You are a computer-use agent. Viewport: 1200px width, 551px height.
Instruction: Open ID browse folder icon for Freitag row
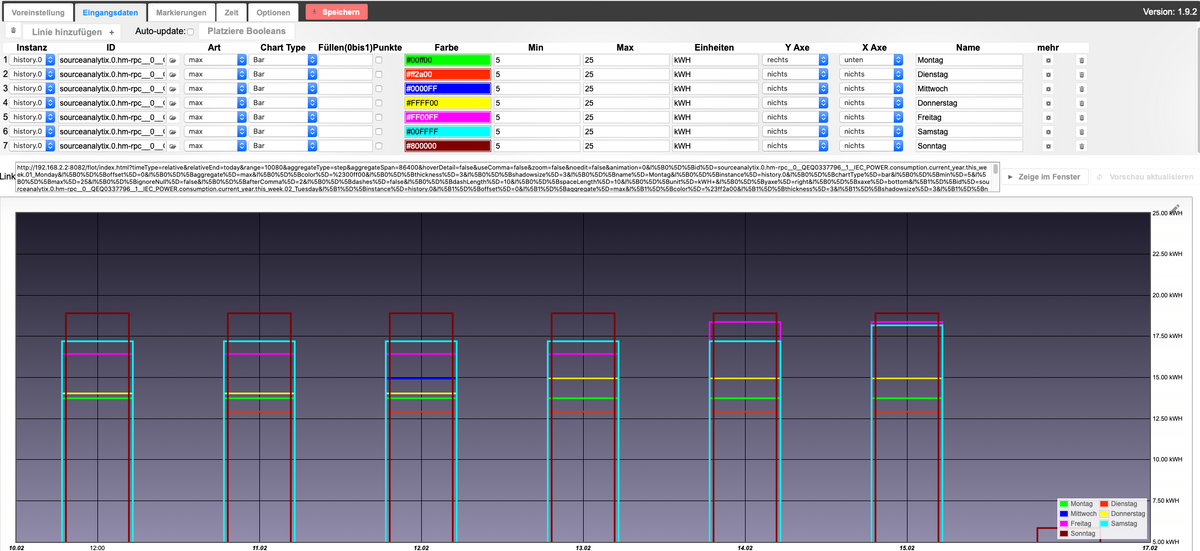[x=172, y=117]
